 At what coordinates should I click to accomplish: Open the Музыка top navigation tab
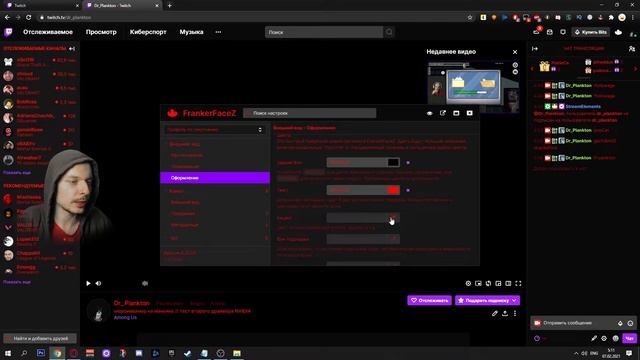tap(191, 32)
